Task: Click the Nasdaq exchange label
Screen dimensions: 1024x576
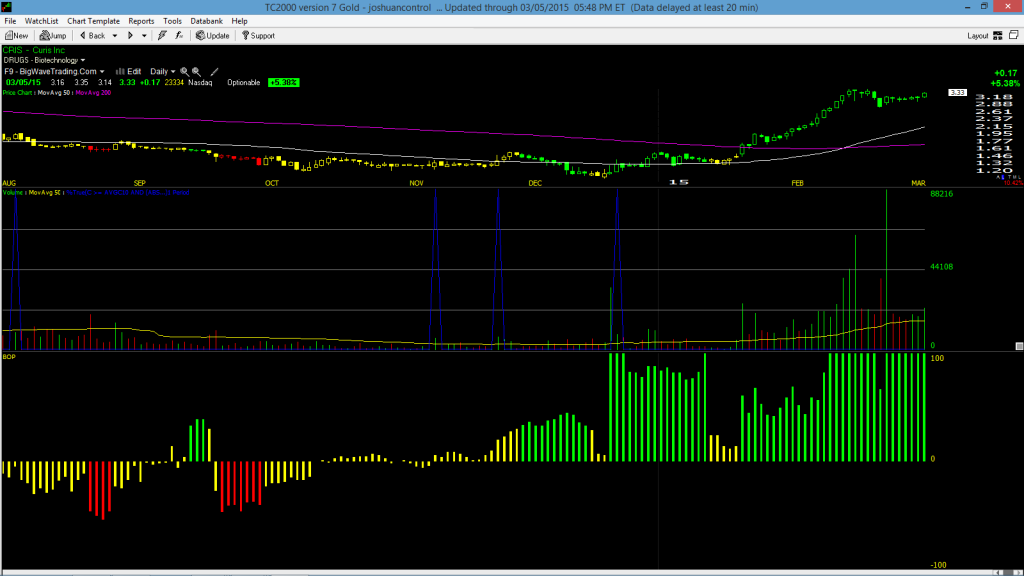Action: point(200,83)
